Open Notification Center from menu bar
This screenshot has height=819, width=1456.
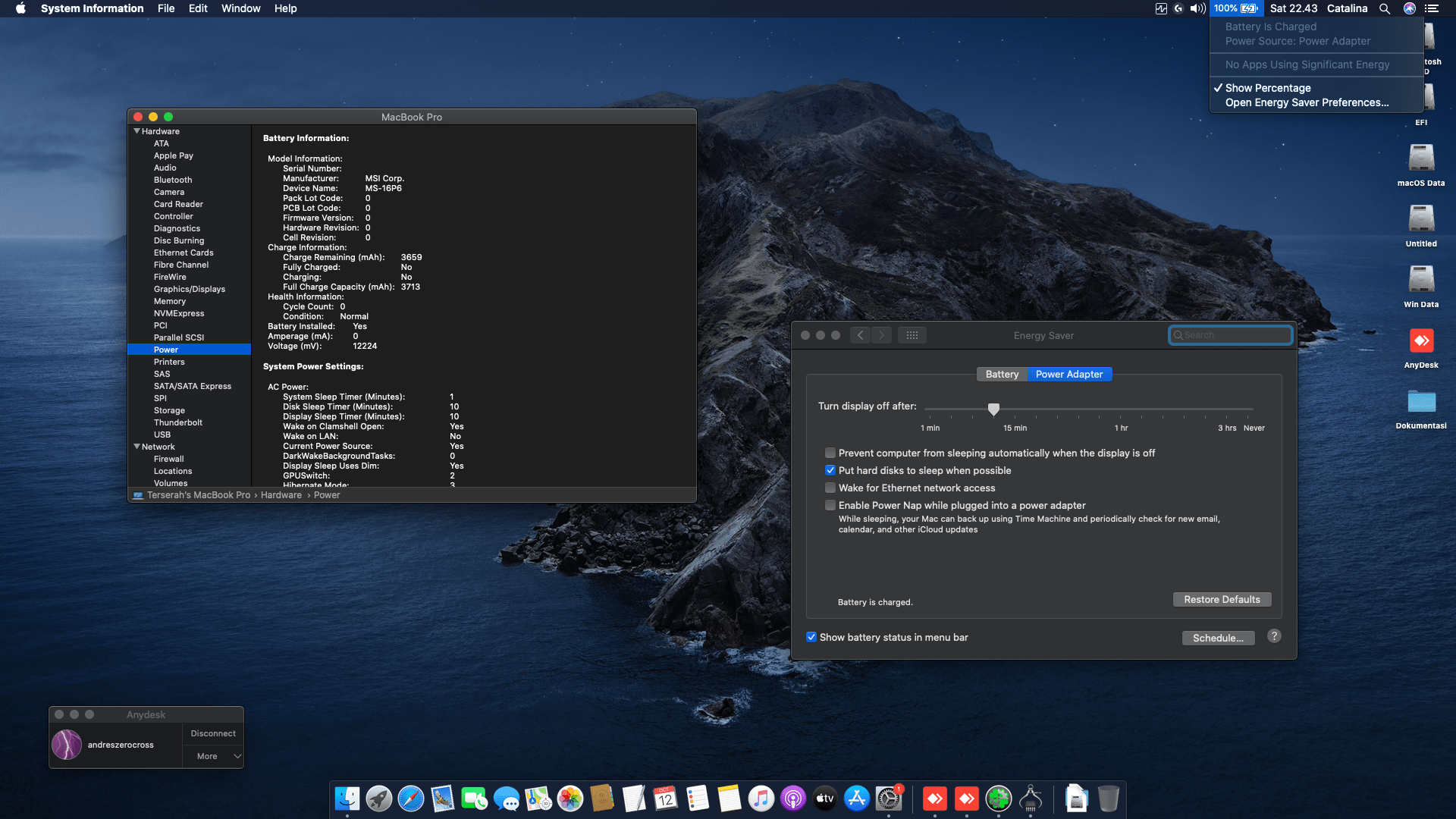[1432, 8]
